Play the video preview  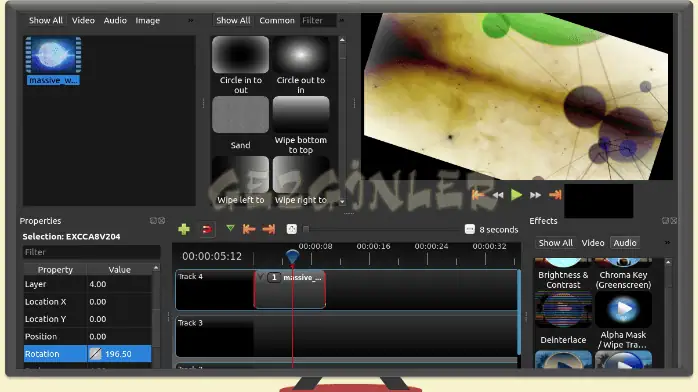(x=516, y=195)
